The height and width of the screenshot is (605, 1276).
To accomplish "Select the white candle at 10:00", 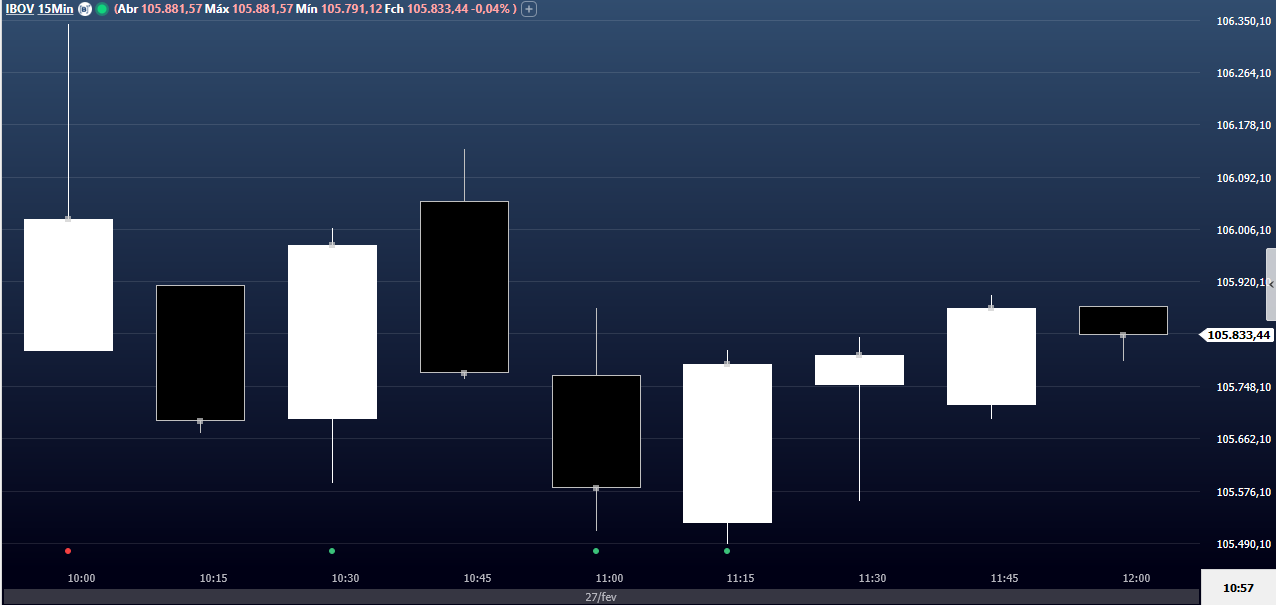I will [68, 285].
